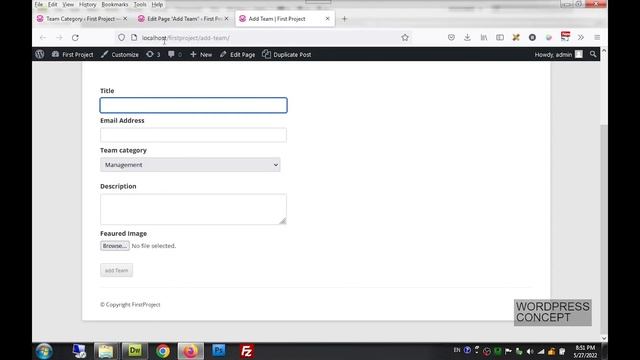Open the File menu

pos(39,4)
